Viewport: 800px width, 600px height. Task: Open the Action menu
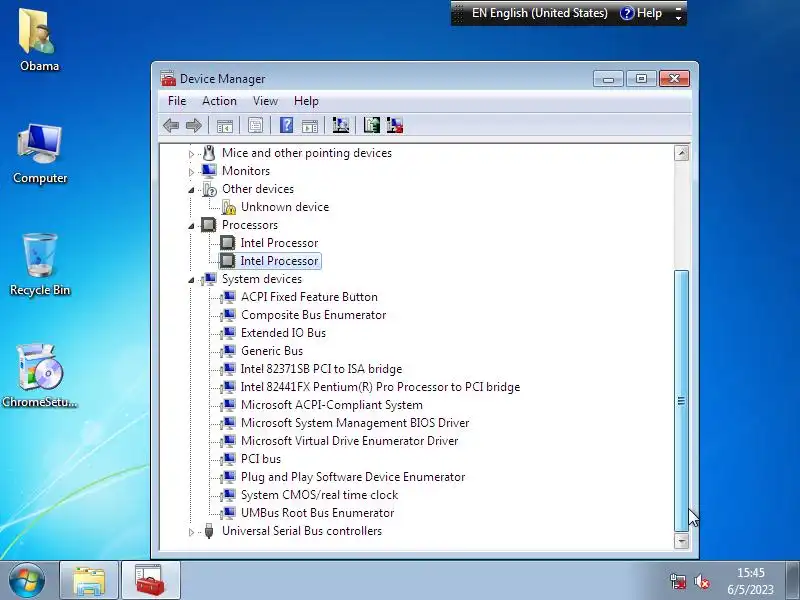point(219,101)
